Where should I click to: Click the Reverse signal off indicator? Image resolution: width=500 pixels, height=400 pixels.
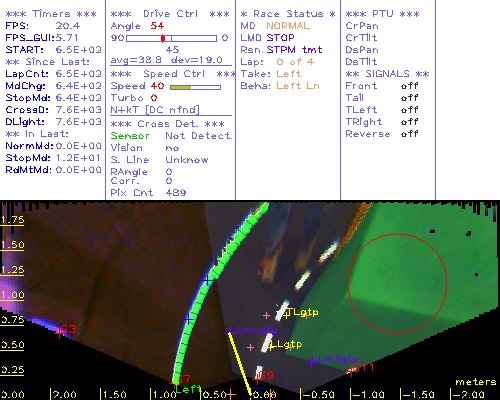[409, 134]
